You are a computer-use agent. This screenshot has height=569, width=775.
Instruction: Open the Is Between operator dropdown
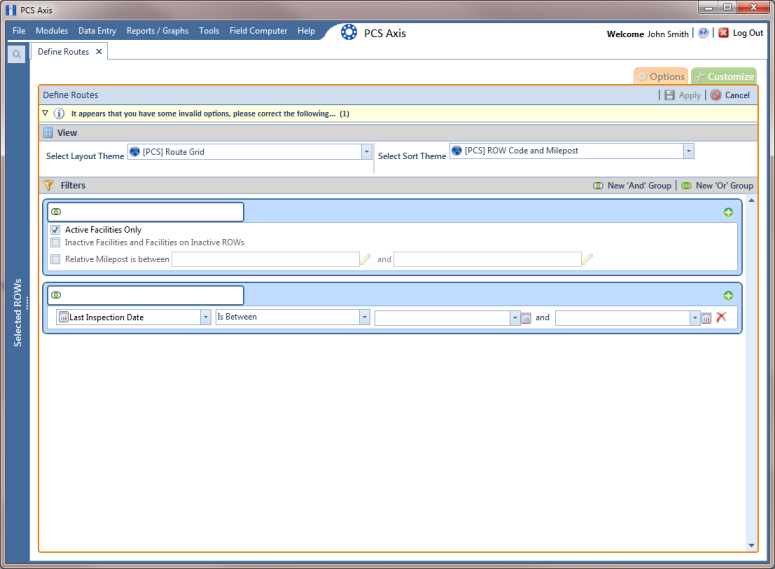(364, 317)
